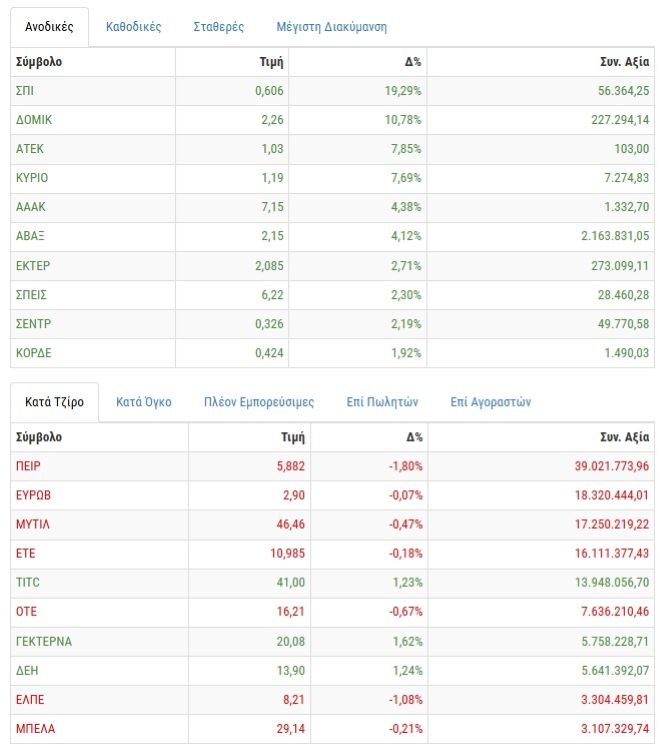Viewport: 660px width, 748px height.
Task: Click the ΠΕΙΡ symbol in turnover table
Action: click(28, 467)
